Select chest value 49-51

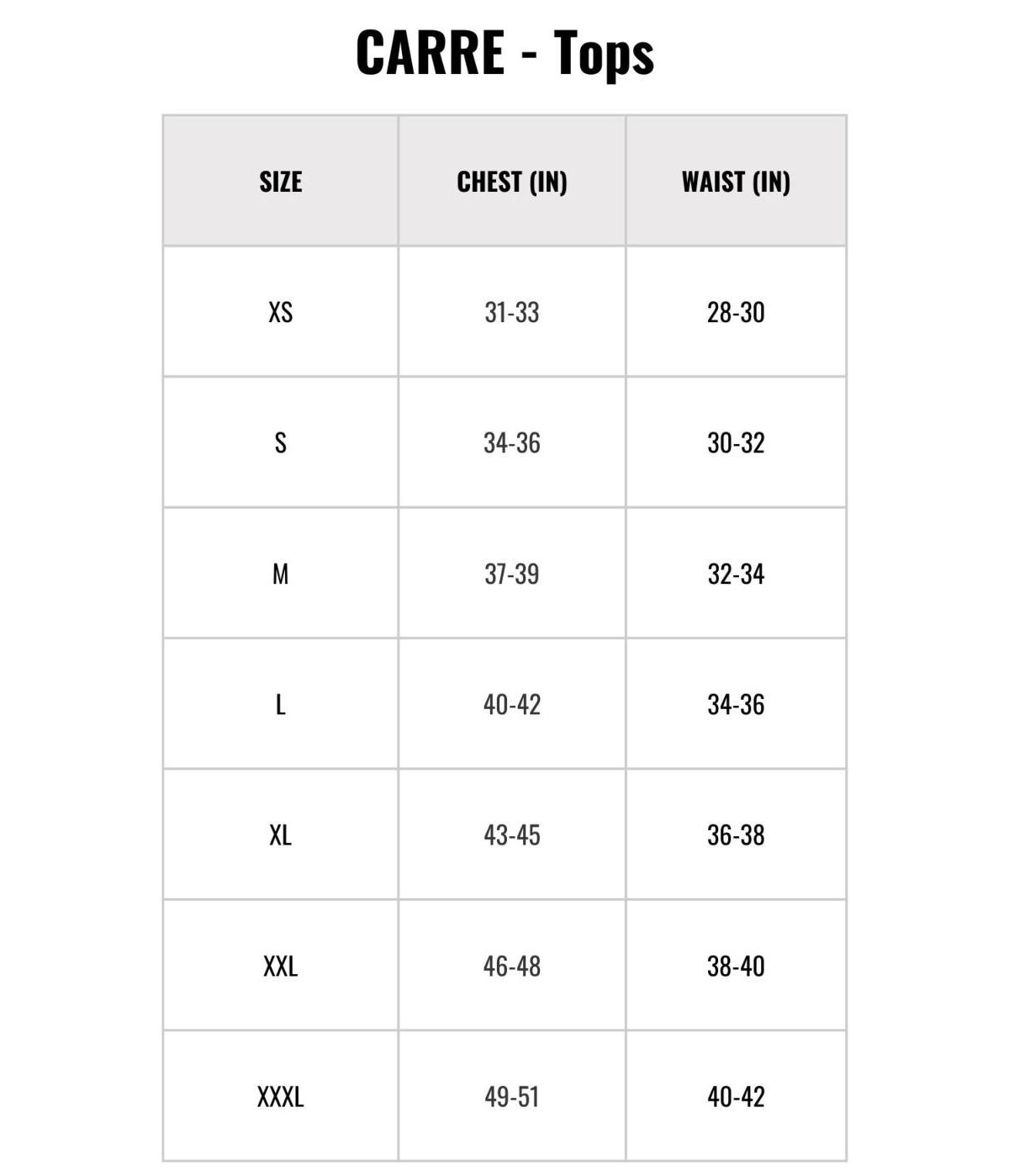coord(512,1096)
